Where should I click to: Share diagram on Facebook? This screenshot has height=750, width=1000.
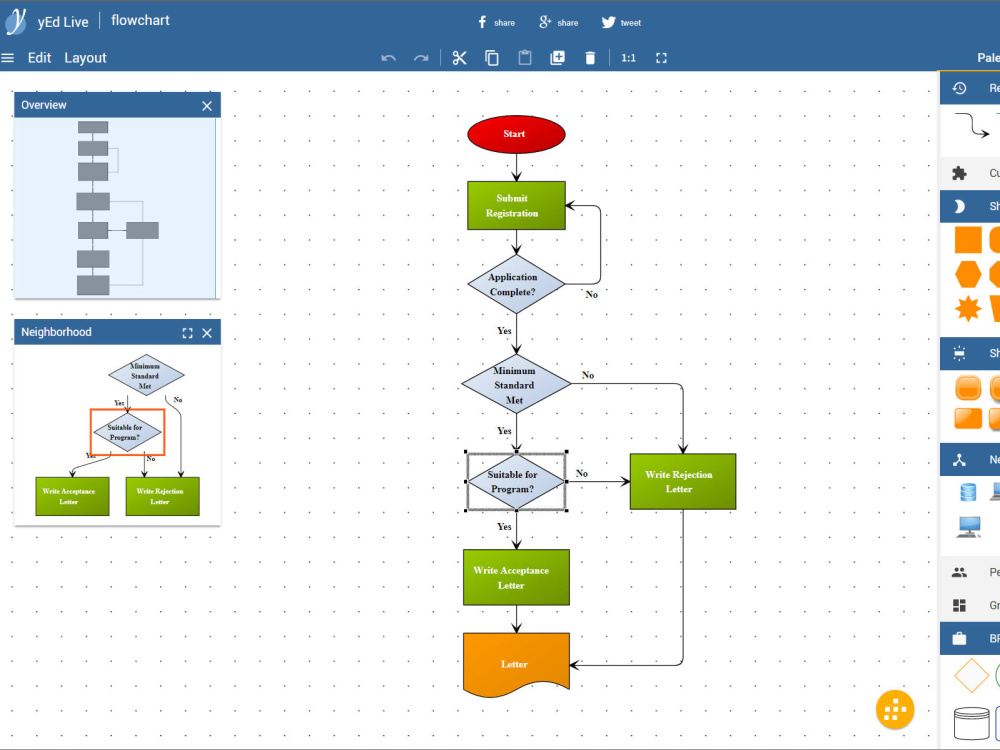pyautogui.click(x=496, y=22)
